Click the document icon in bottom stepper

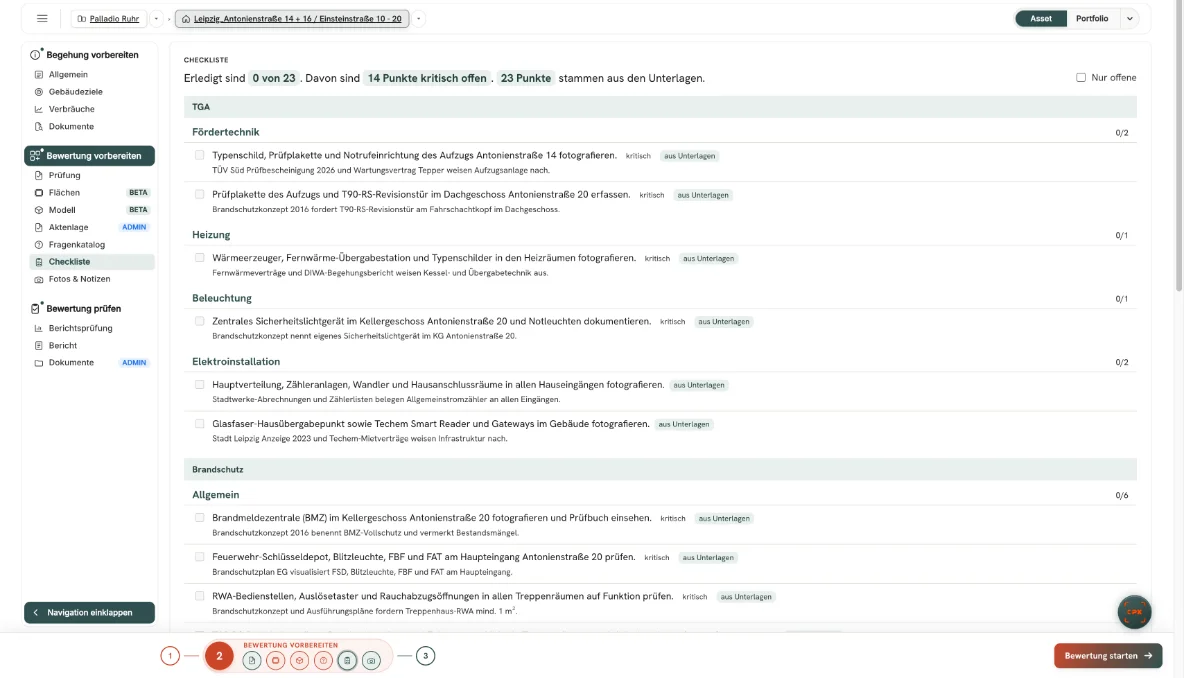point(251,661)
